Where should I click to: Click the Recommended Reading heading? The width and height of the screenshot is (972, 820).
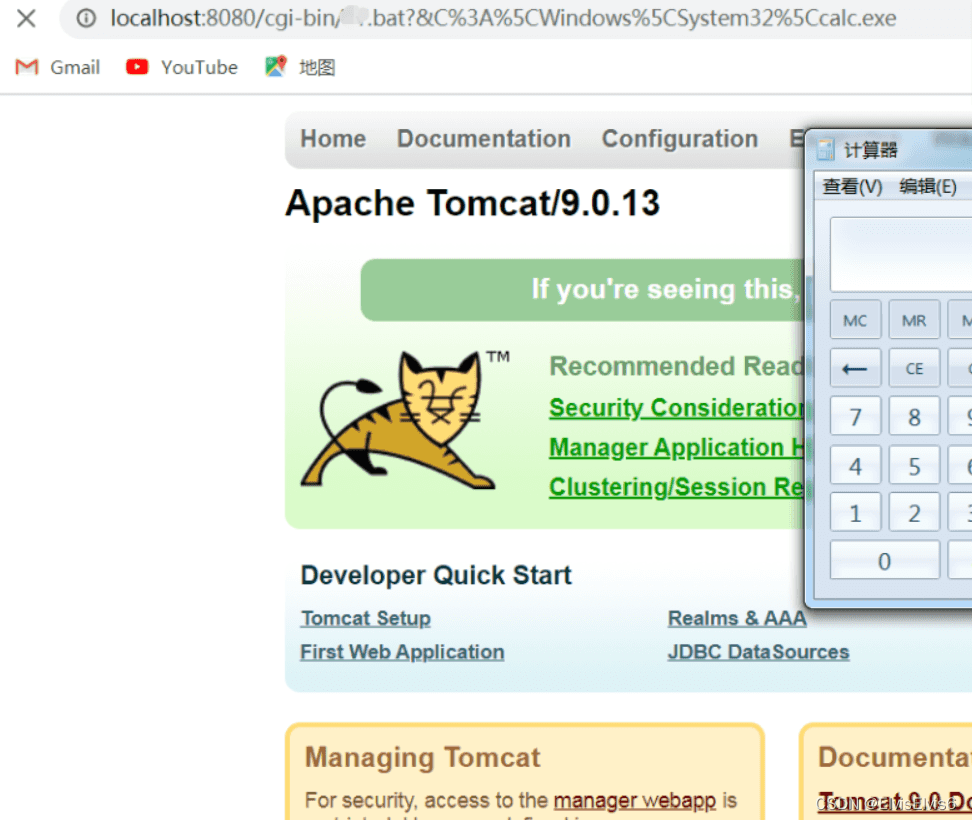coord(676,366)
